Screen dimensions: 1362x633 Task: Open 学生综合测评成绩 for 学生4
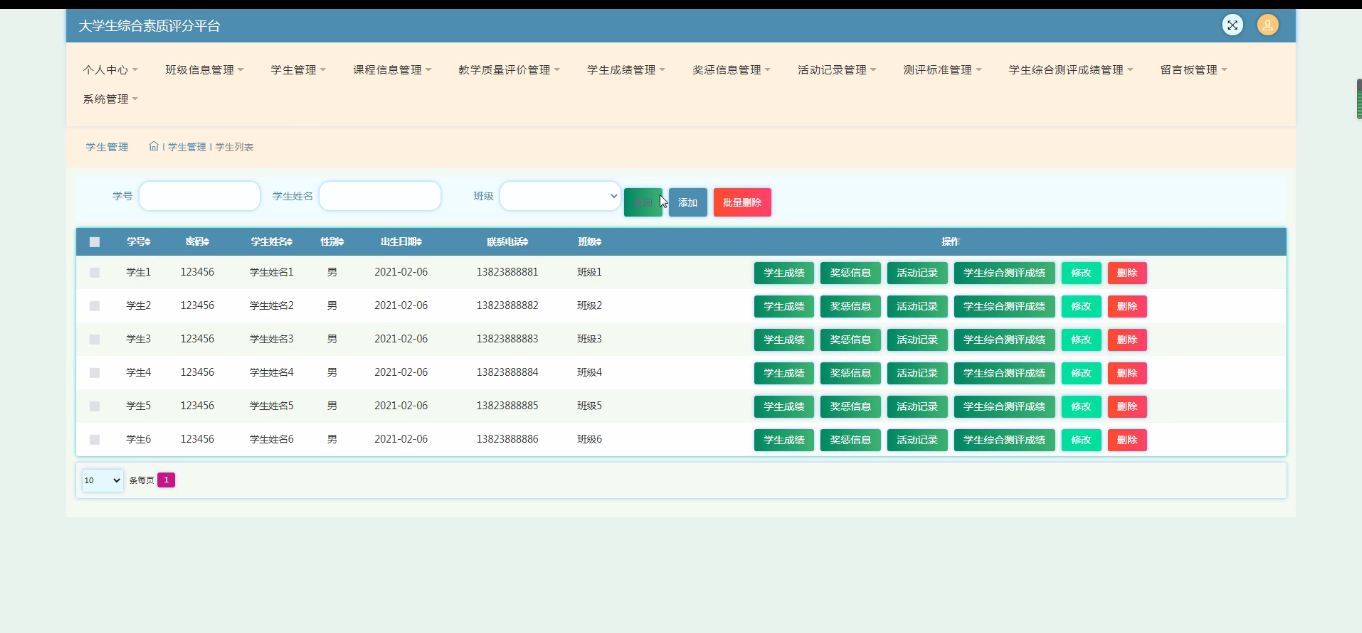tap(1005, 373)
